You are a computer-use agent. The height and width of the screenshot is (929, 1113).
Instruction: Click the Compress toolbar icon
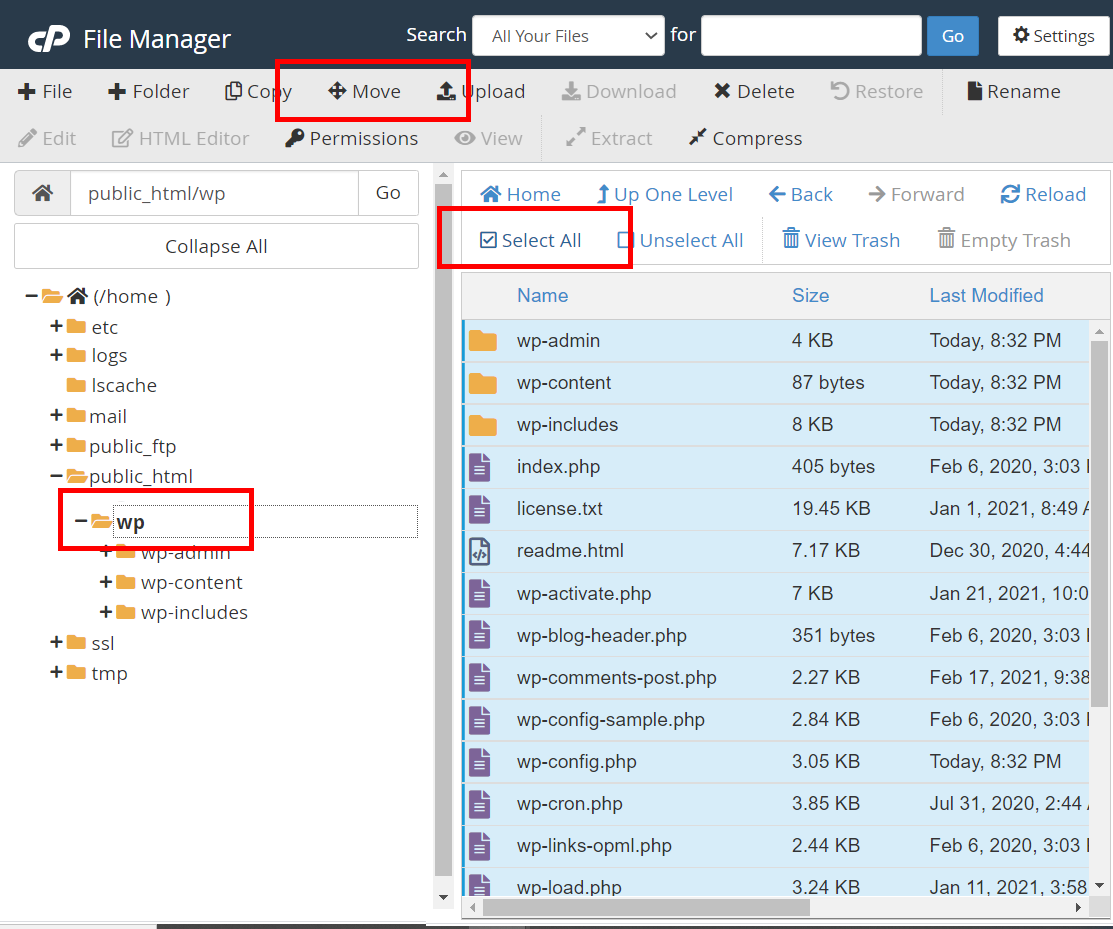click(x=698, y=138)
